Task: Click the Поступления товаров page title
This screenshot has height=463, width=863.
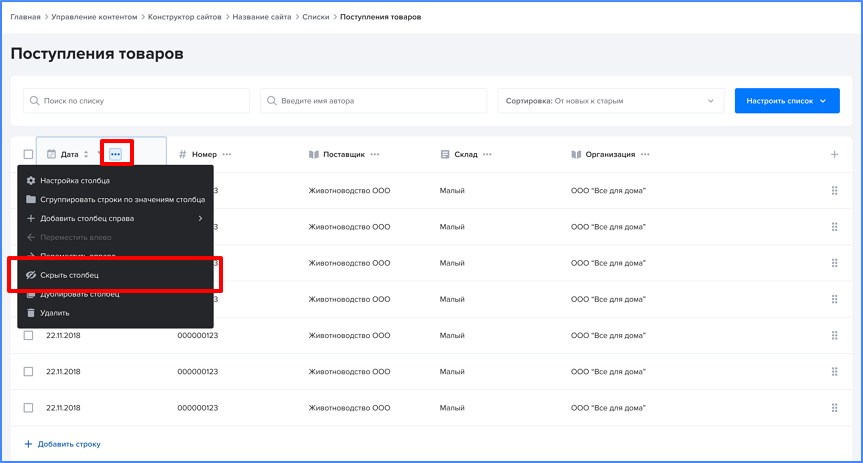Action: (x=97, y=53)
